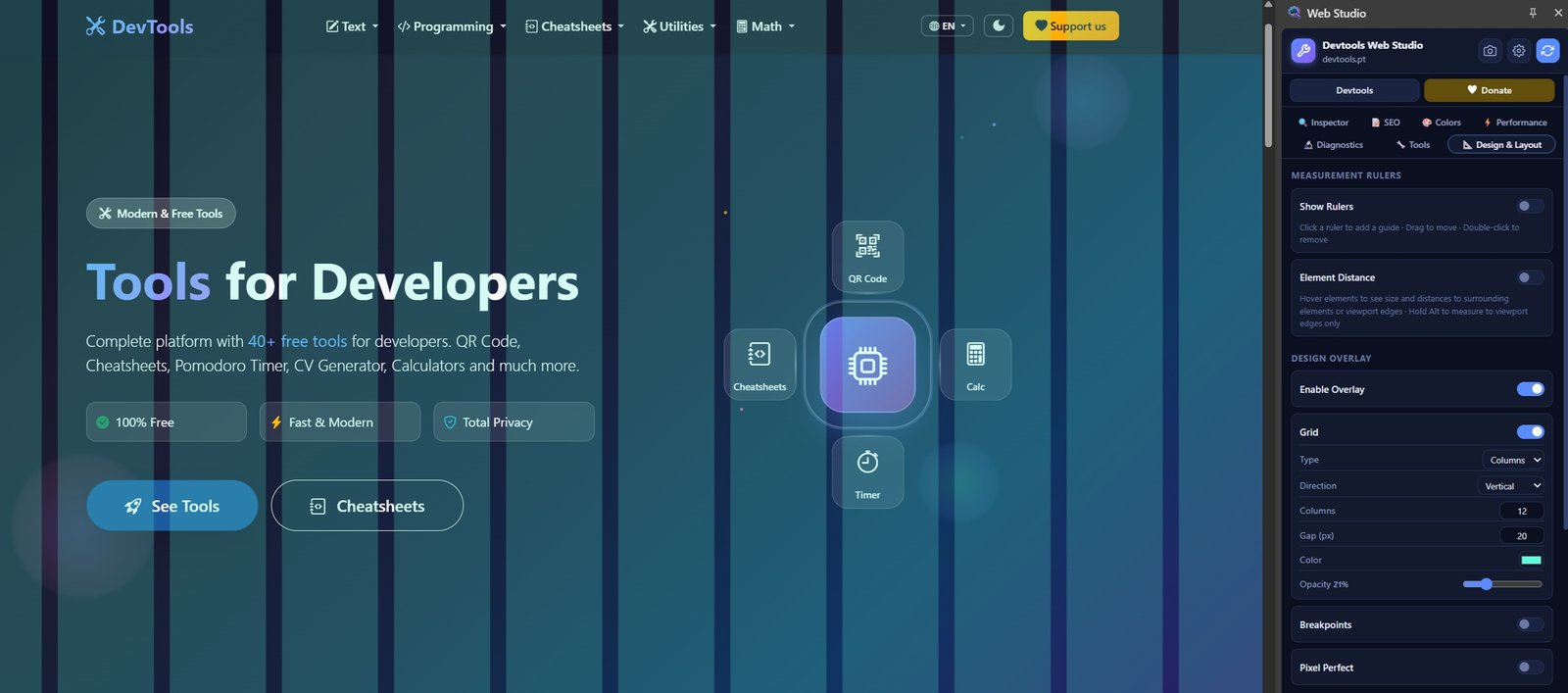Open the Direction dropdown showing Vertical
Screen dimensions: 1568x693
(x=1511, y=486)
